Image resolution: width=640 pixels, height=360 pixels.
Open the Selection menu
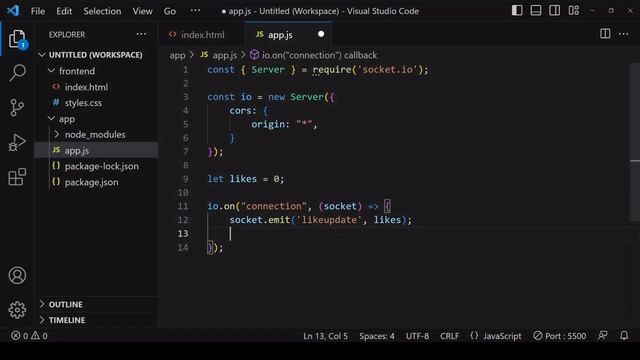[102, 11]
